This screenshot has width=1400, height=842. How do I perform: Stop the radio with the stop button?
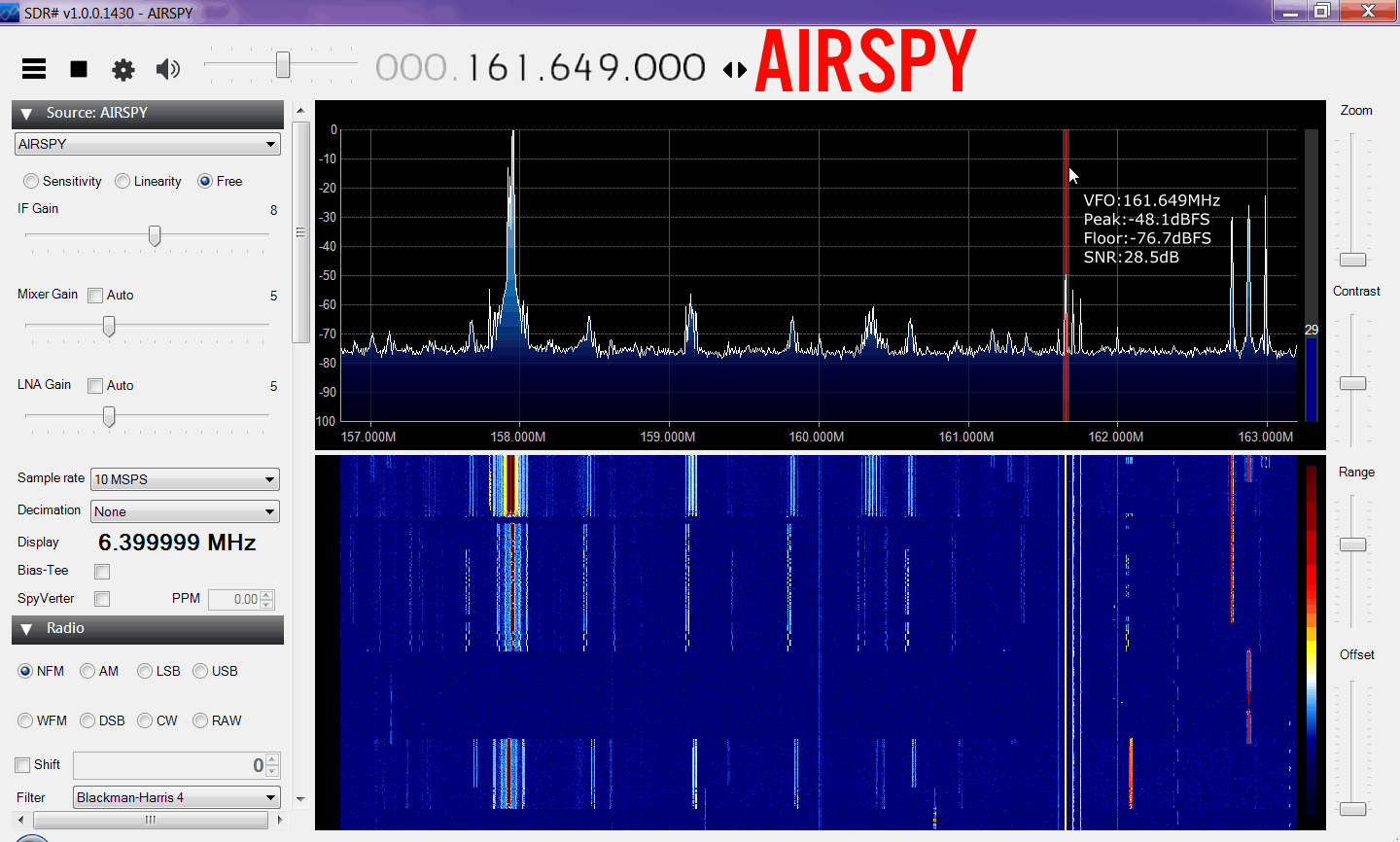point(79,69)
